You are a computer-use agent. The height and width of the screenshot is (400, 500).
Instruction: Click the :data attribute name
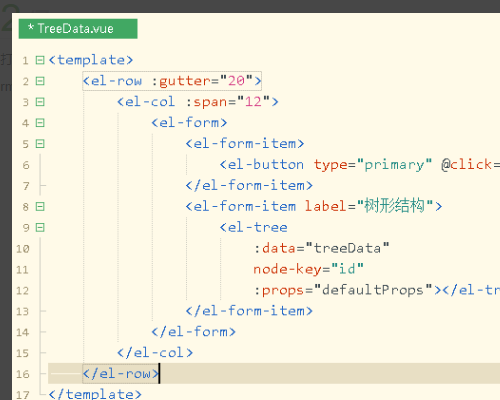pyautogui.click(x=275, y=248)
